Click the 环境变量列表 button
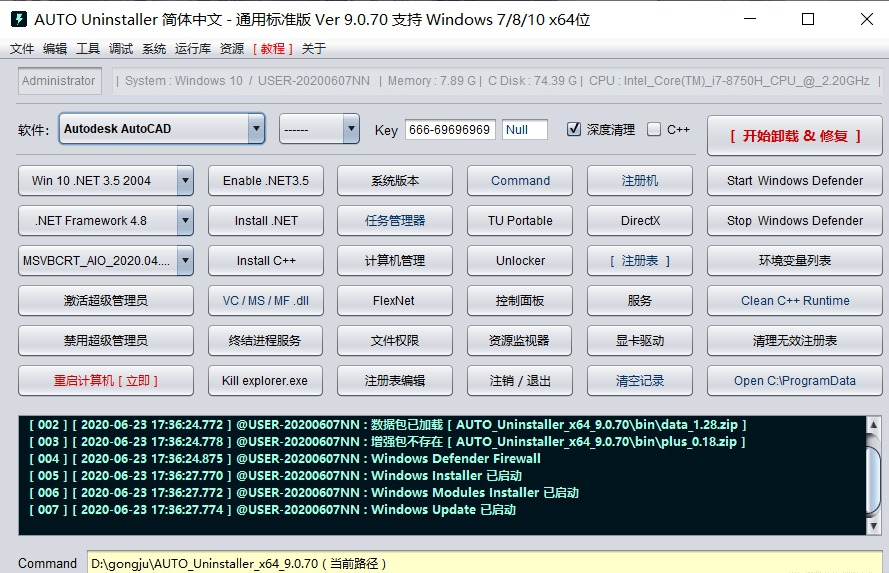 point(795,261)
